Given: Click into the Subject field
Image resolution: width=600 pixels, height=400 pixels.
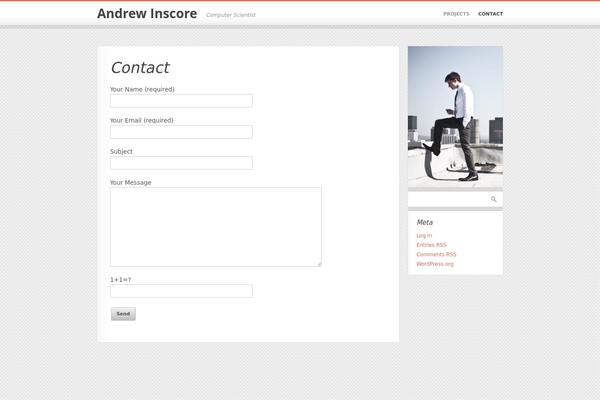Looking at the screenshot, I should click(x=181, y=163).
